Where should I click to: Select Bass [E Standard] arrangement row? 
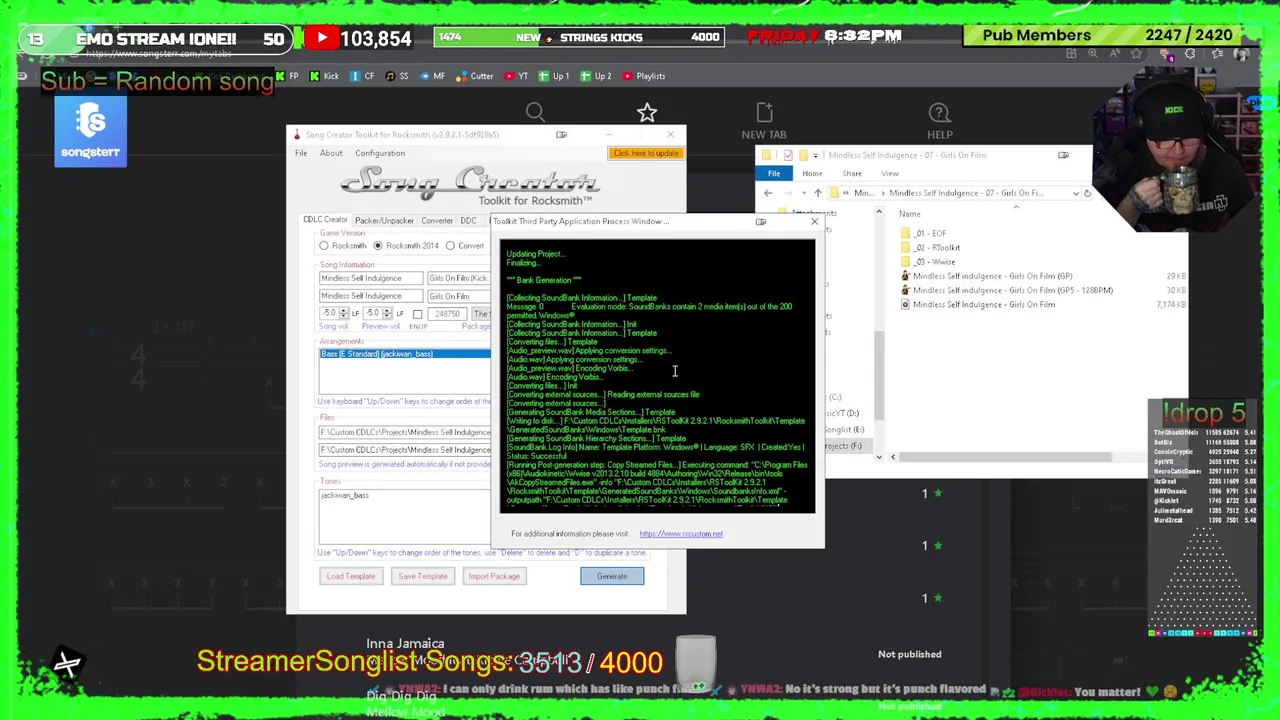[405, 354]
